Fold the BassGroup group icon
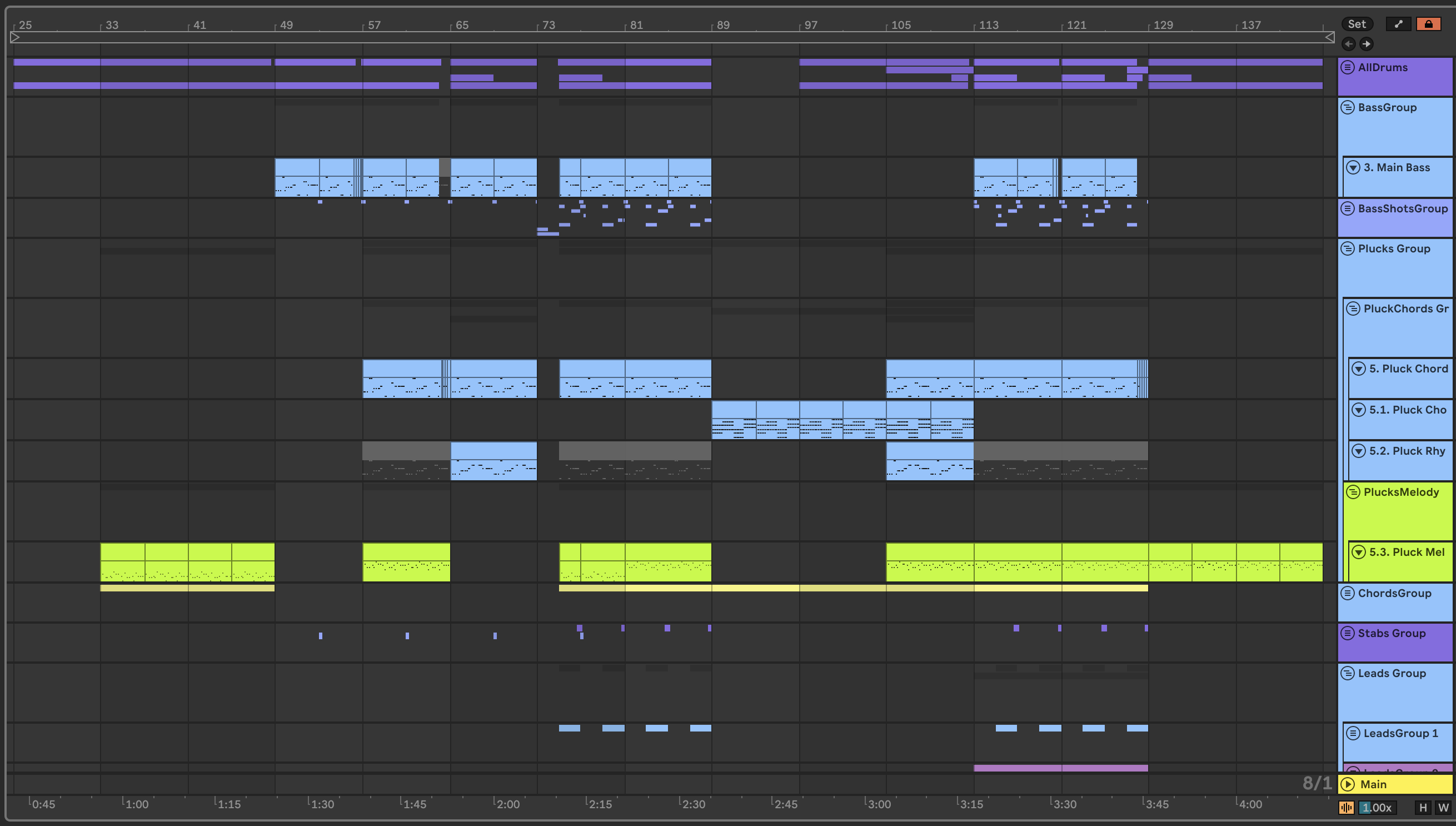The width and height of the screenshot is (1456, 826). [x=1348, y=107]
